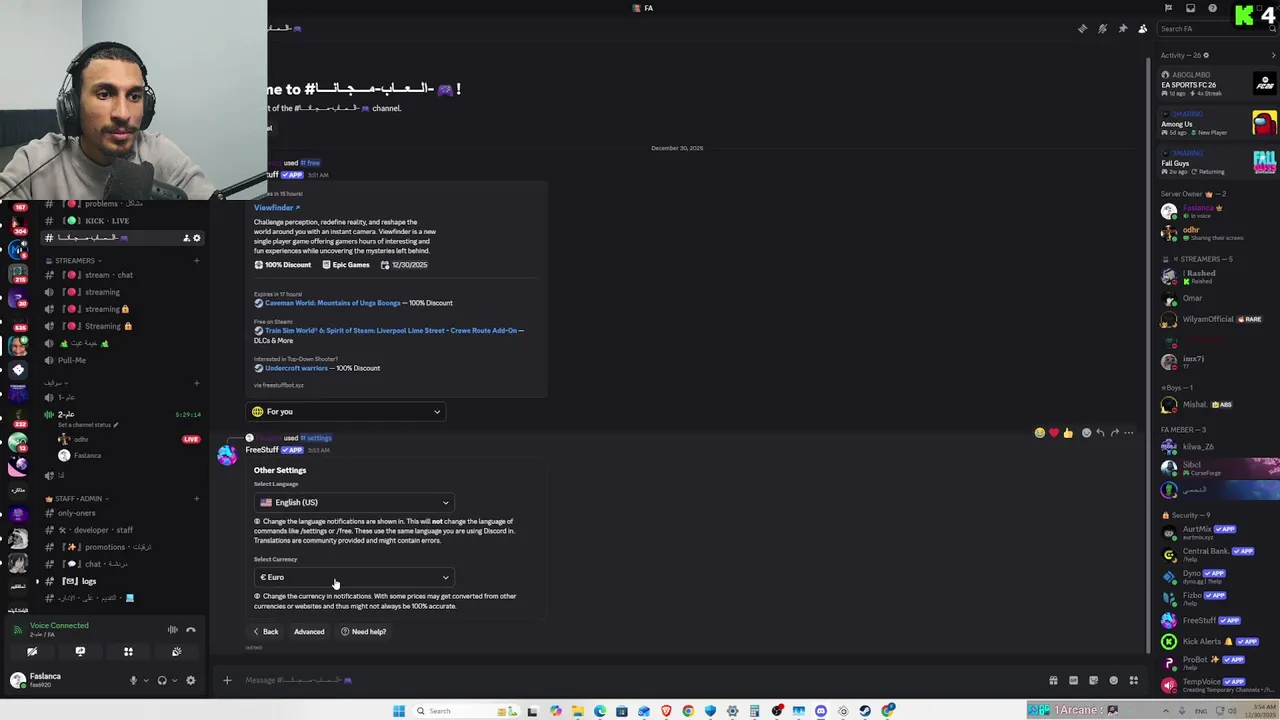Click the forward arrow on message
Image resolution: width=1280 pixels, height=720 pixels.
click(x=1114, y=433)
